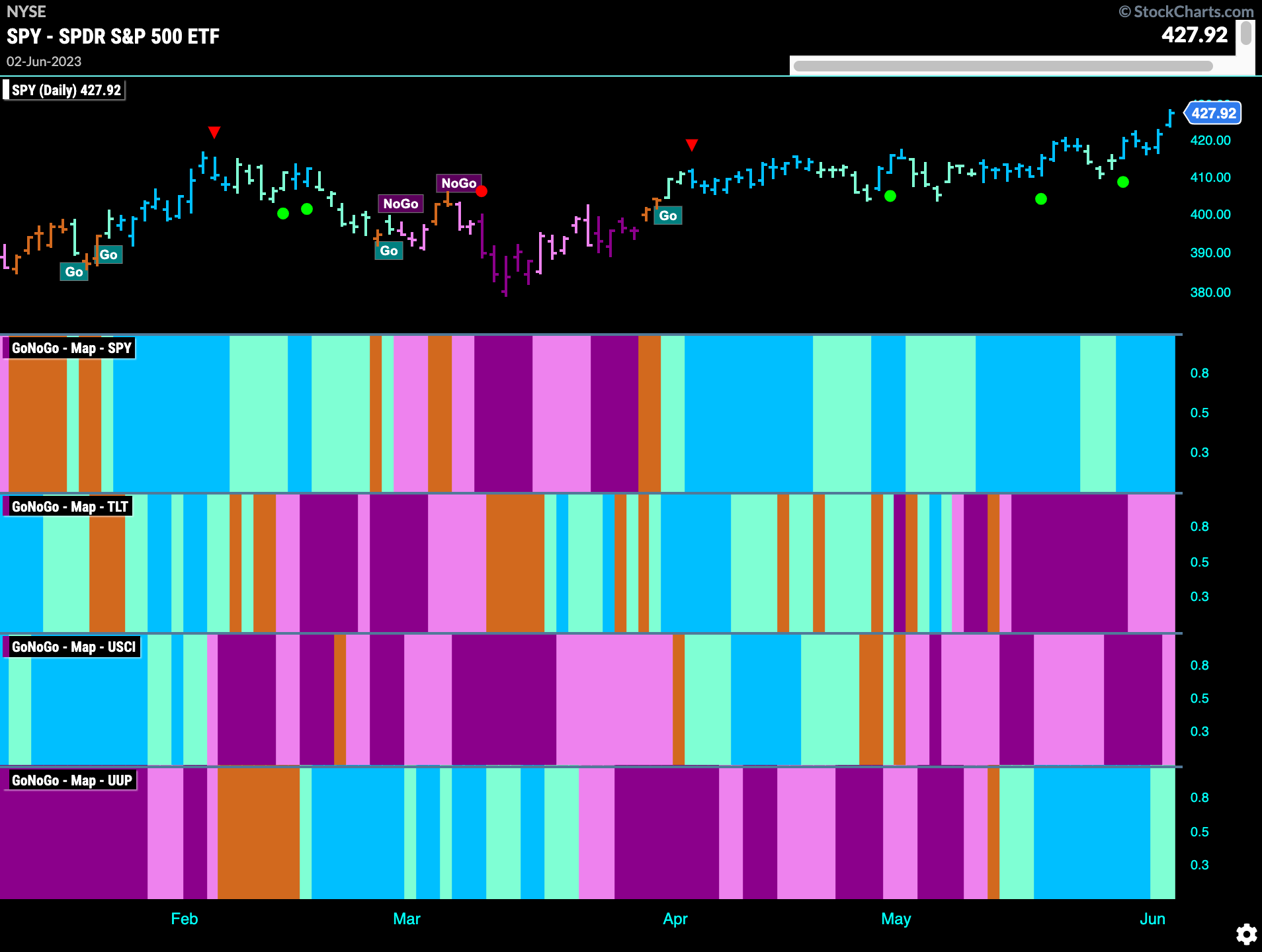Click the horizontal gray scrollbar below the price

[1003, 65]
